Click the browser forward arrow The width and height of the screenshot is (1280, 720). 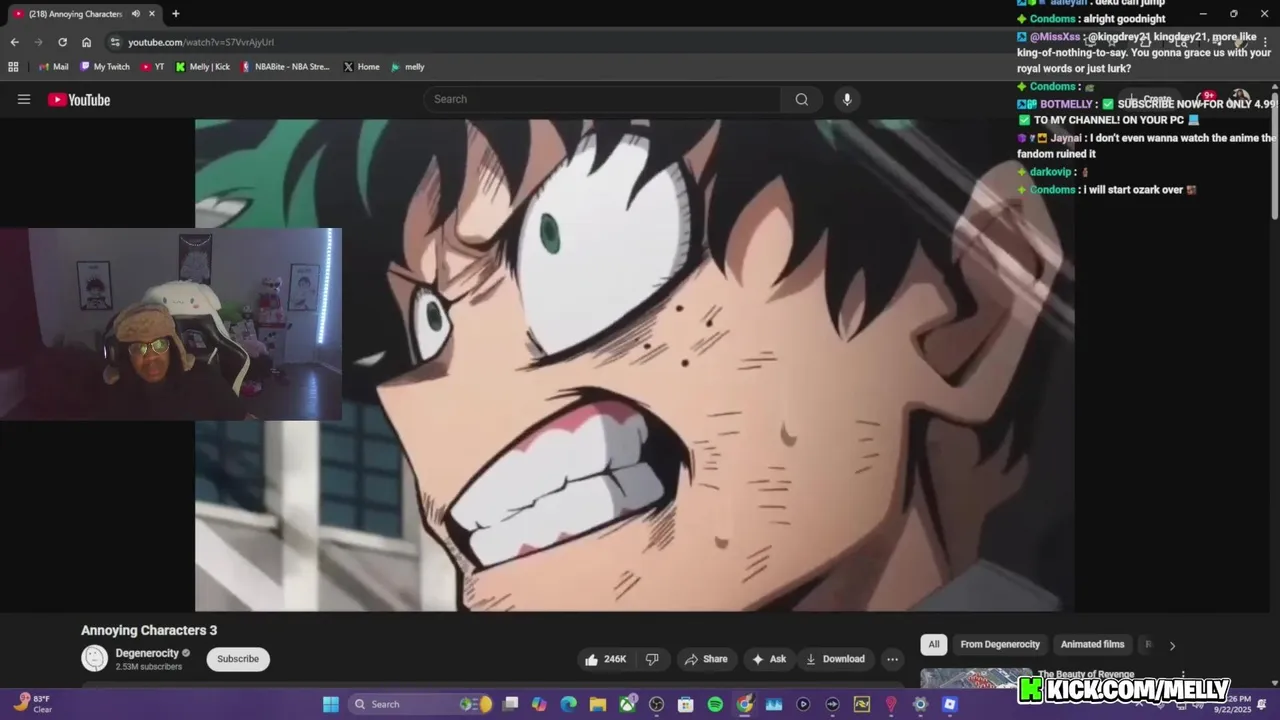point(38,42)
